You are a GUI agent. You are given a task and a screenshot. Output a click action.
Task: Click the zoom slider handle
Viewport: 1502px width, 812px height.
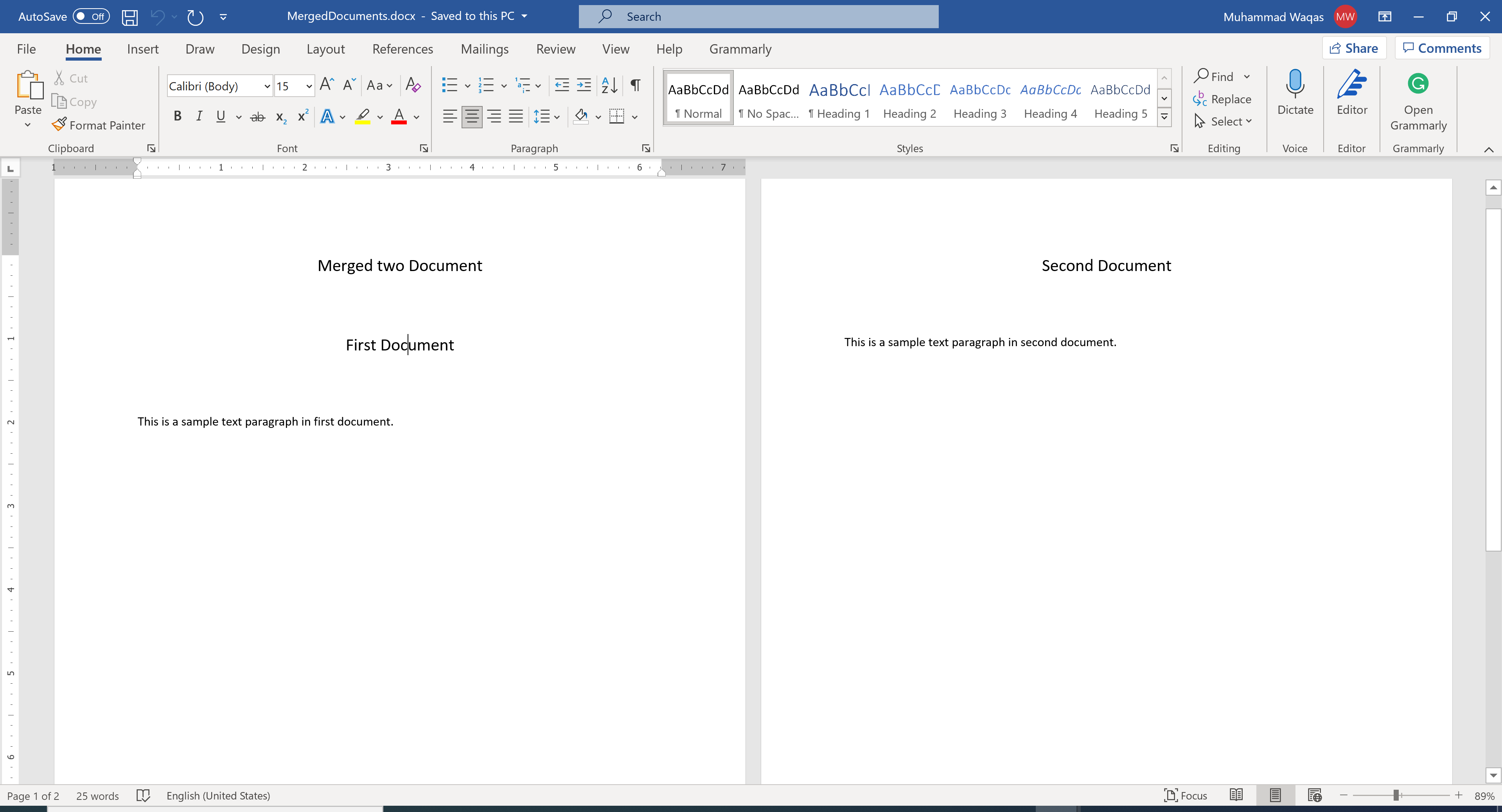click(x=1396, y=795)
